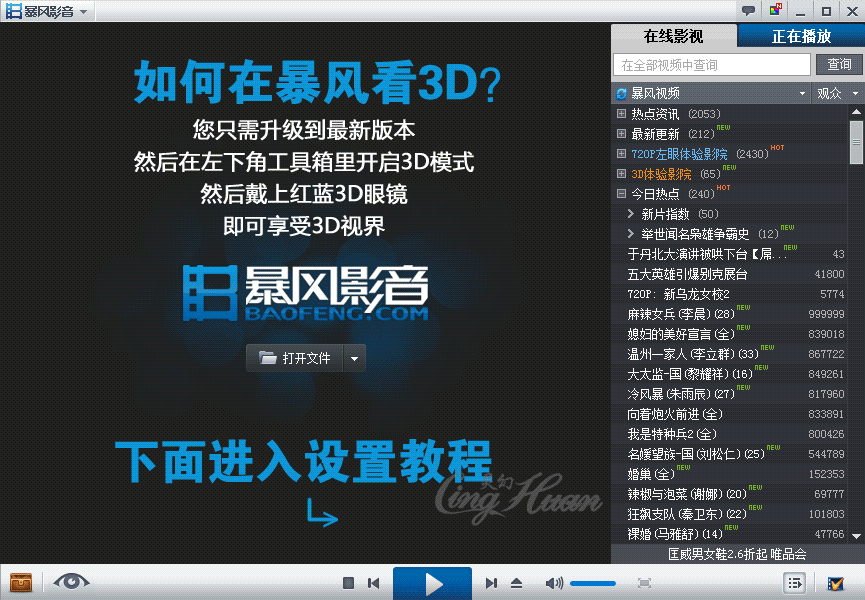Click the 暴风影音 BAOFENG.COM logo
The height and width of the screenshot is (600, 865).
pyautogui.click(x=306, y=293)
